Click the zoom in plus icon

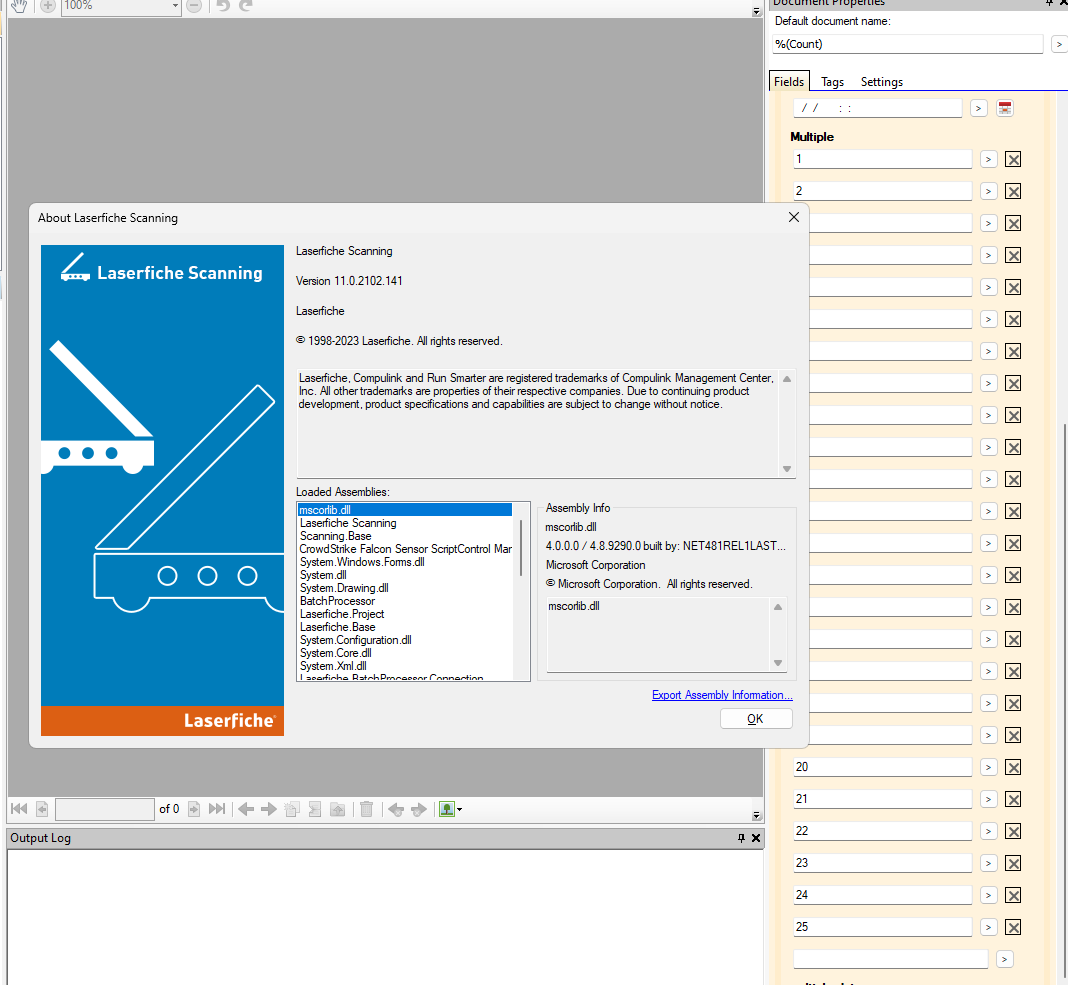(48, 6)
